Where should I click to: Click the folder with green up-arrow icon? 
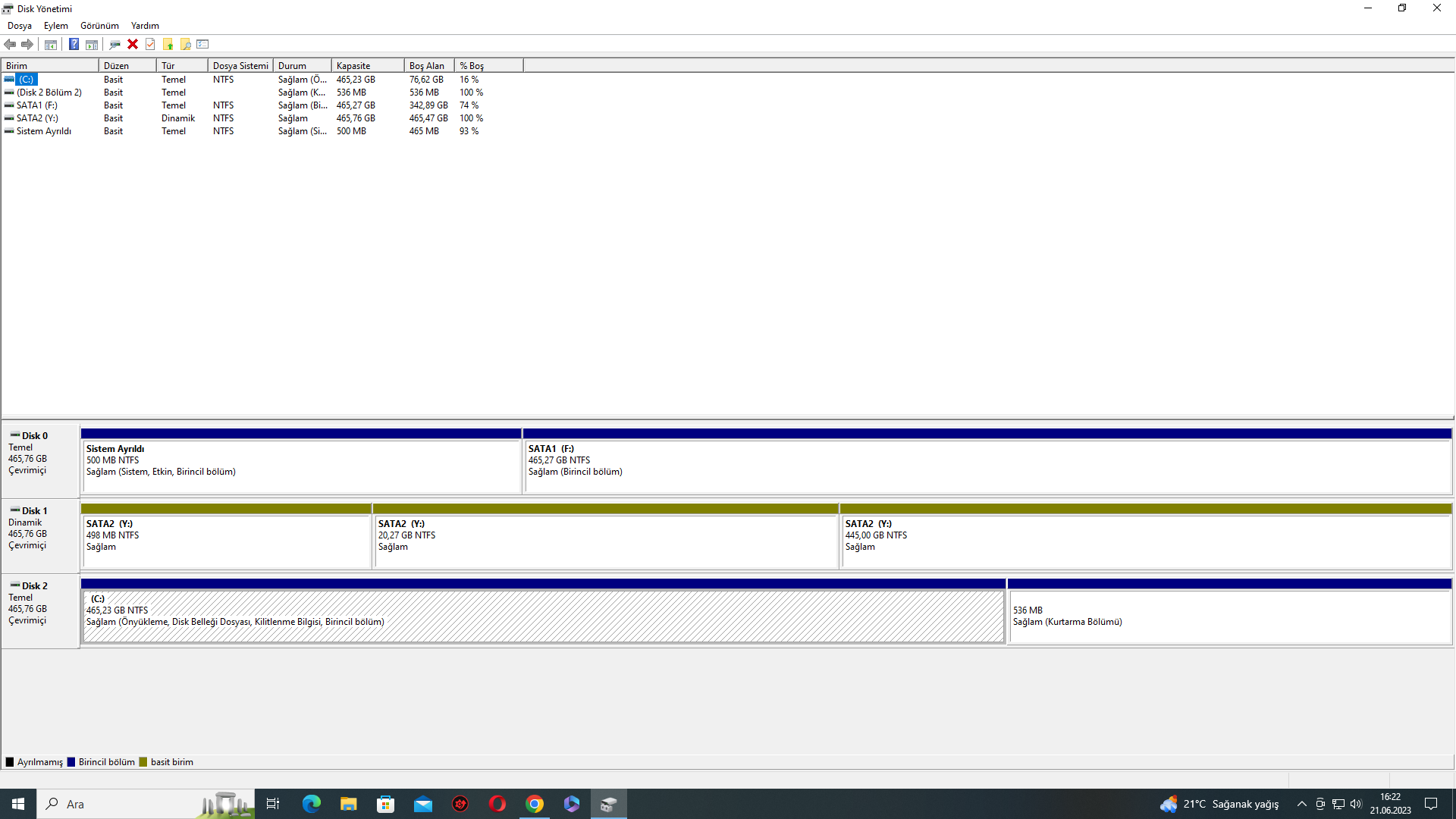[x=168, y=44]
